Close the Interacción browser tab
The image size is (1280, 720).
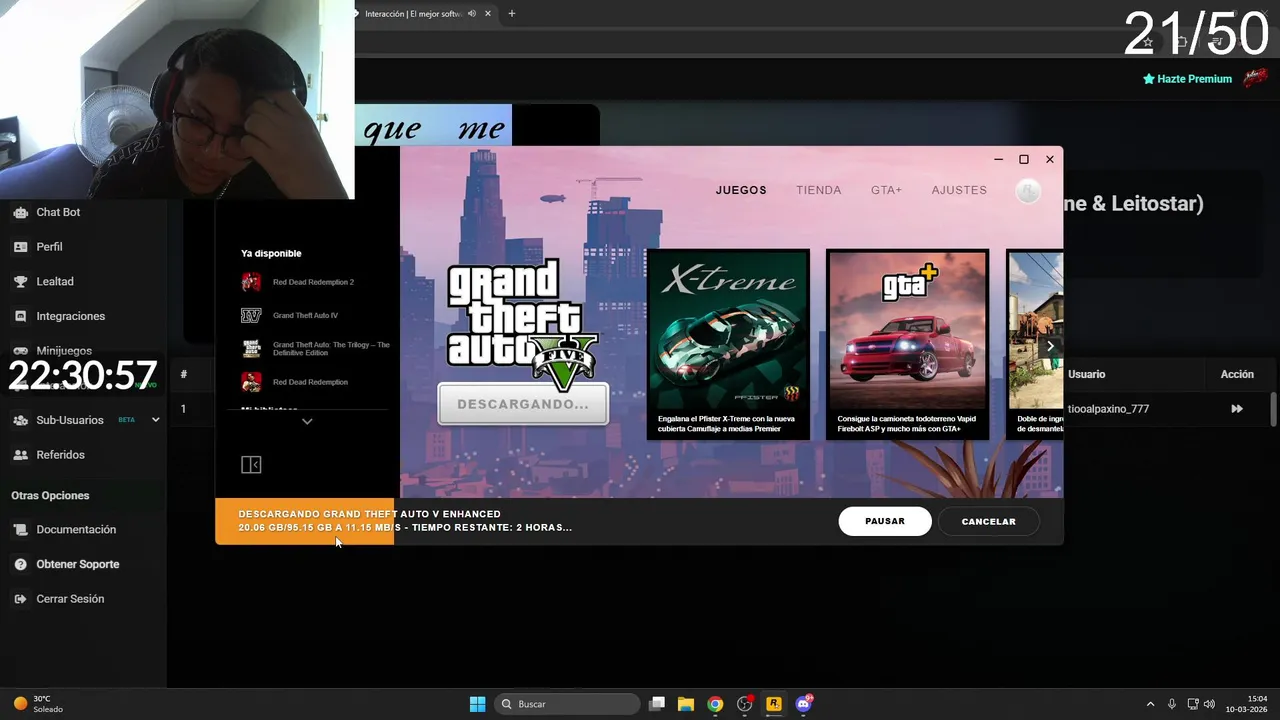(488, 14)
